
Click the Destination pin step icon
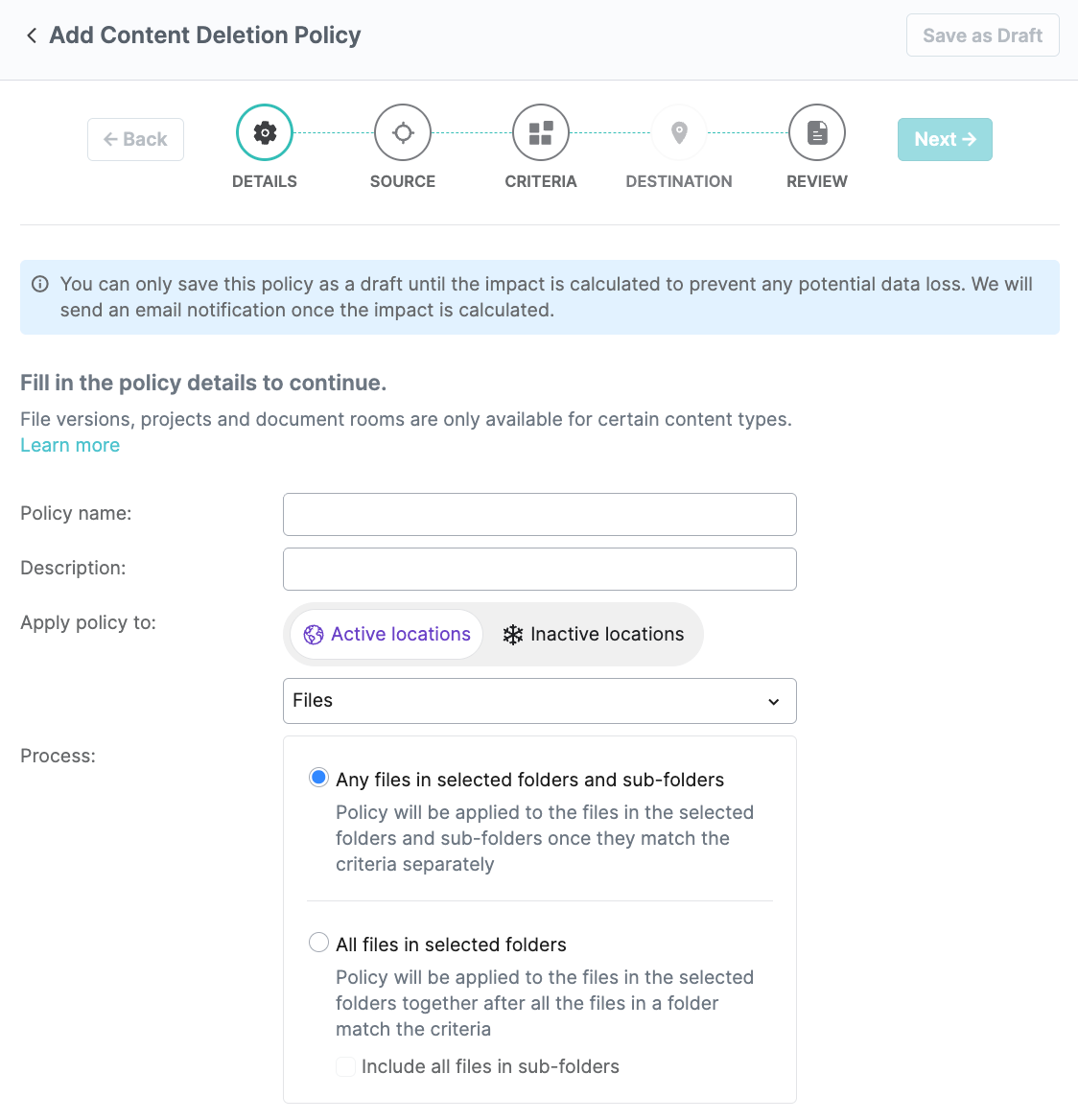pos(679,133)
